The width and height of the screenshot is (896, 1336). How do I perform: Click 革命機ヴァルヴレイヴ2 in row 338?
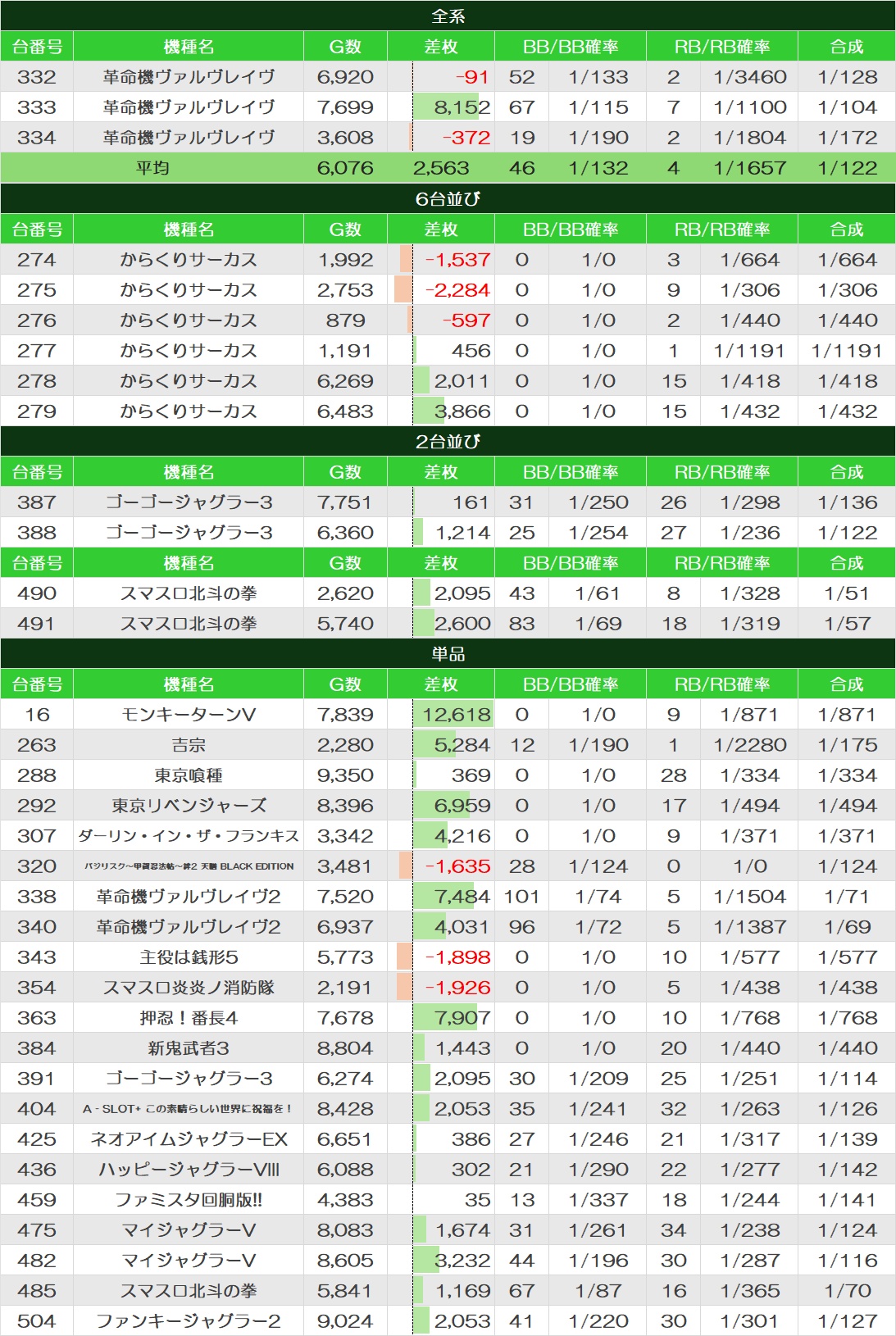[189, 897]
